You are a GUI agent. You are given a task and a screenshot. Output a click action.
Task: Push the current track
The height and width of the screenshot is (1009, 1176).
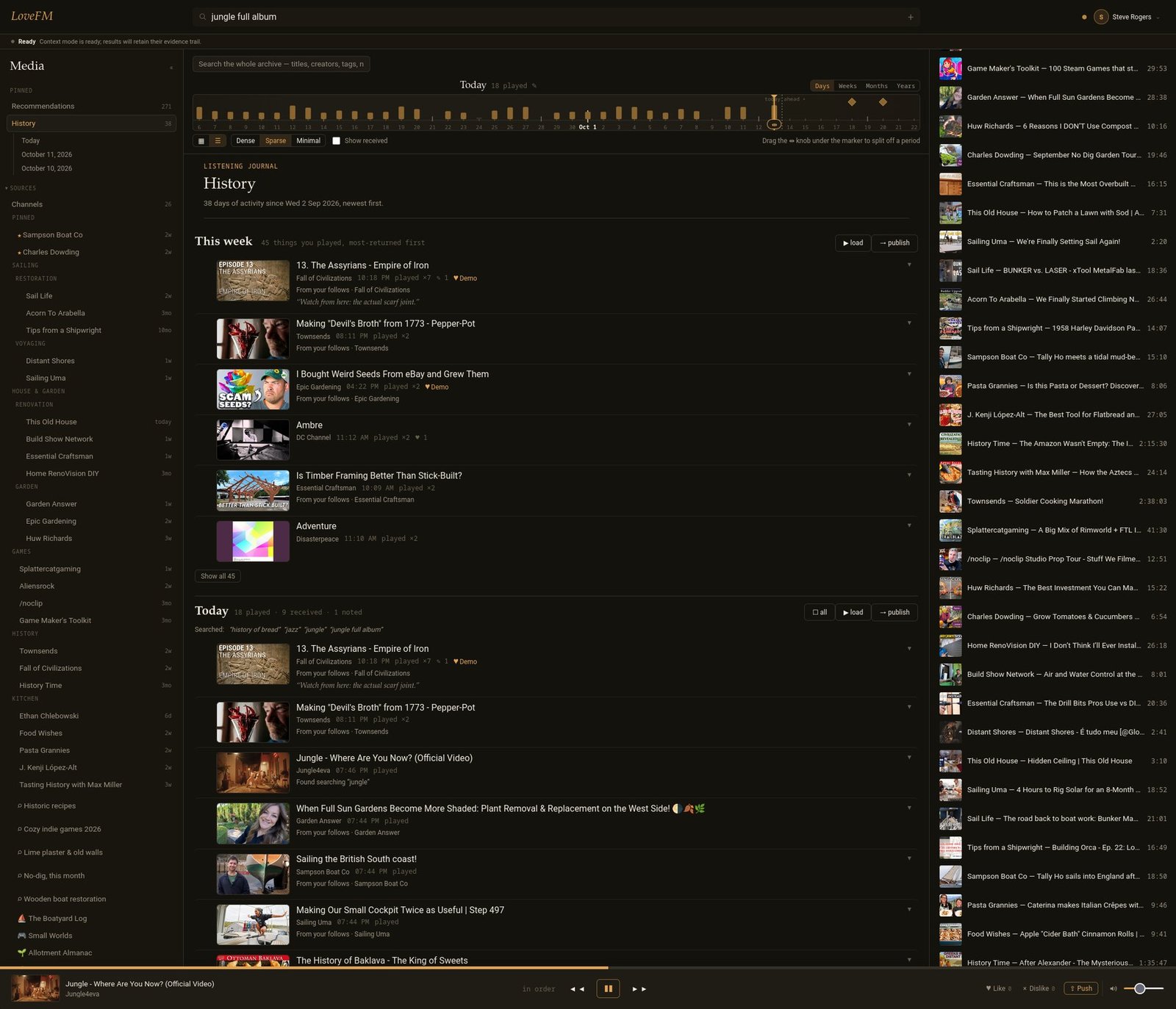tap(1080, 988)
